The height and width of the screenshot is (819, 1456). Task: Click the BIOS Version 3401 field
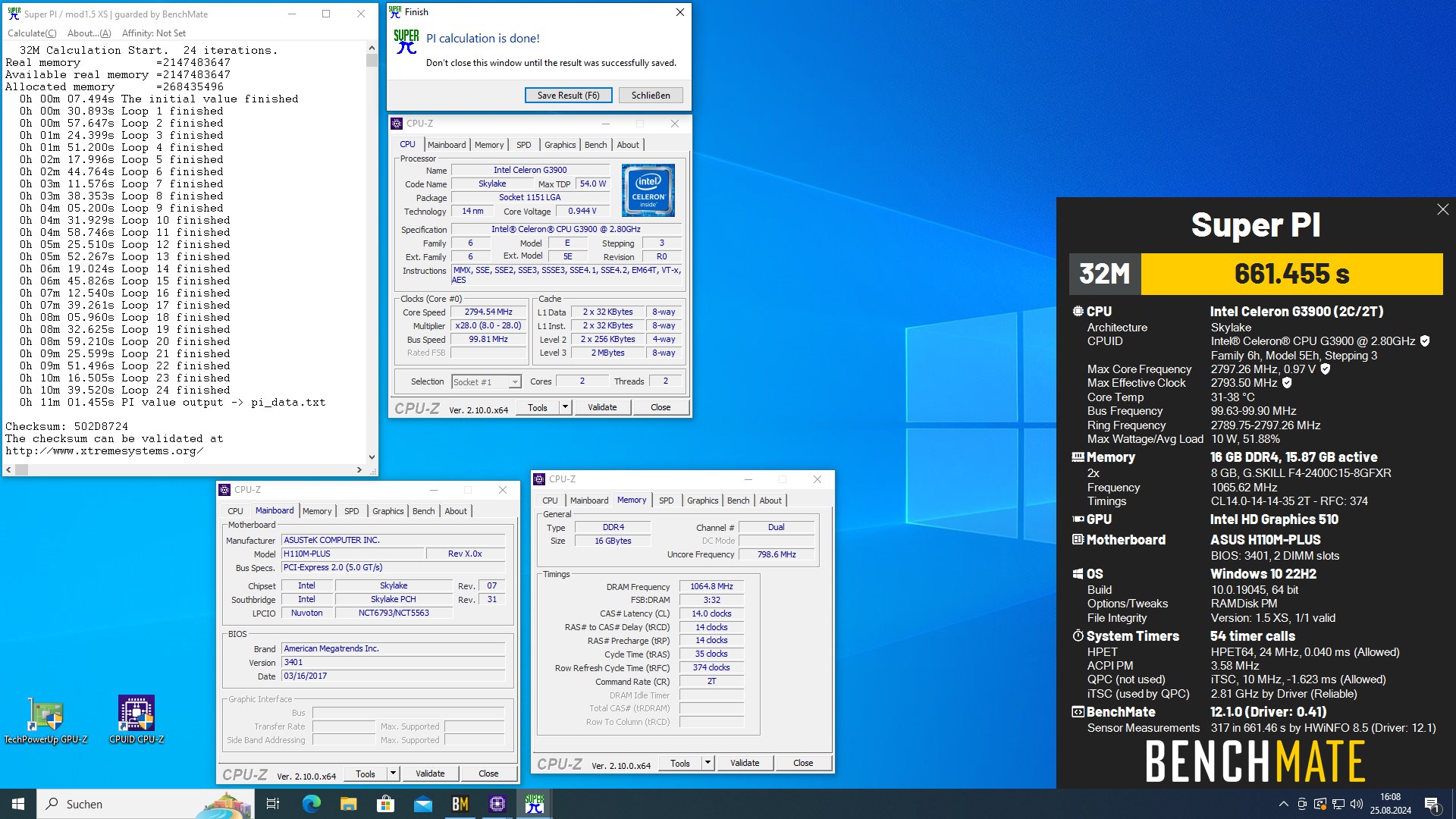394,663
